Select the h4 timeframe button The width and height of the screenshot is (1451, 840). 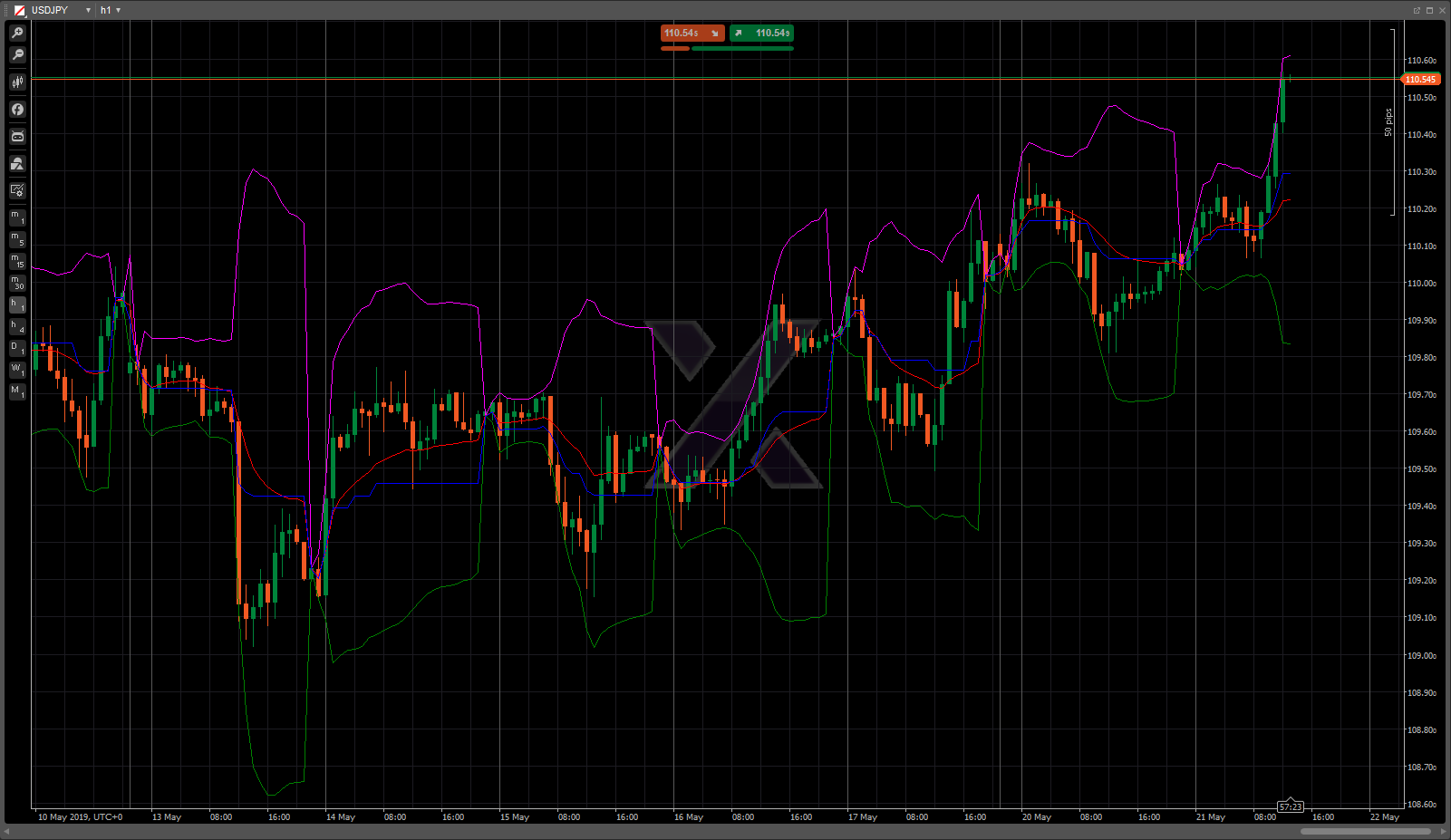pos(17,327)
